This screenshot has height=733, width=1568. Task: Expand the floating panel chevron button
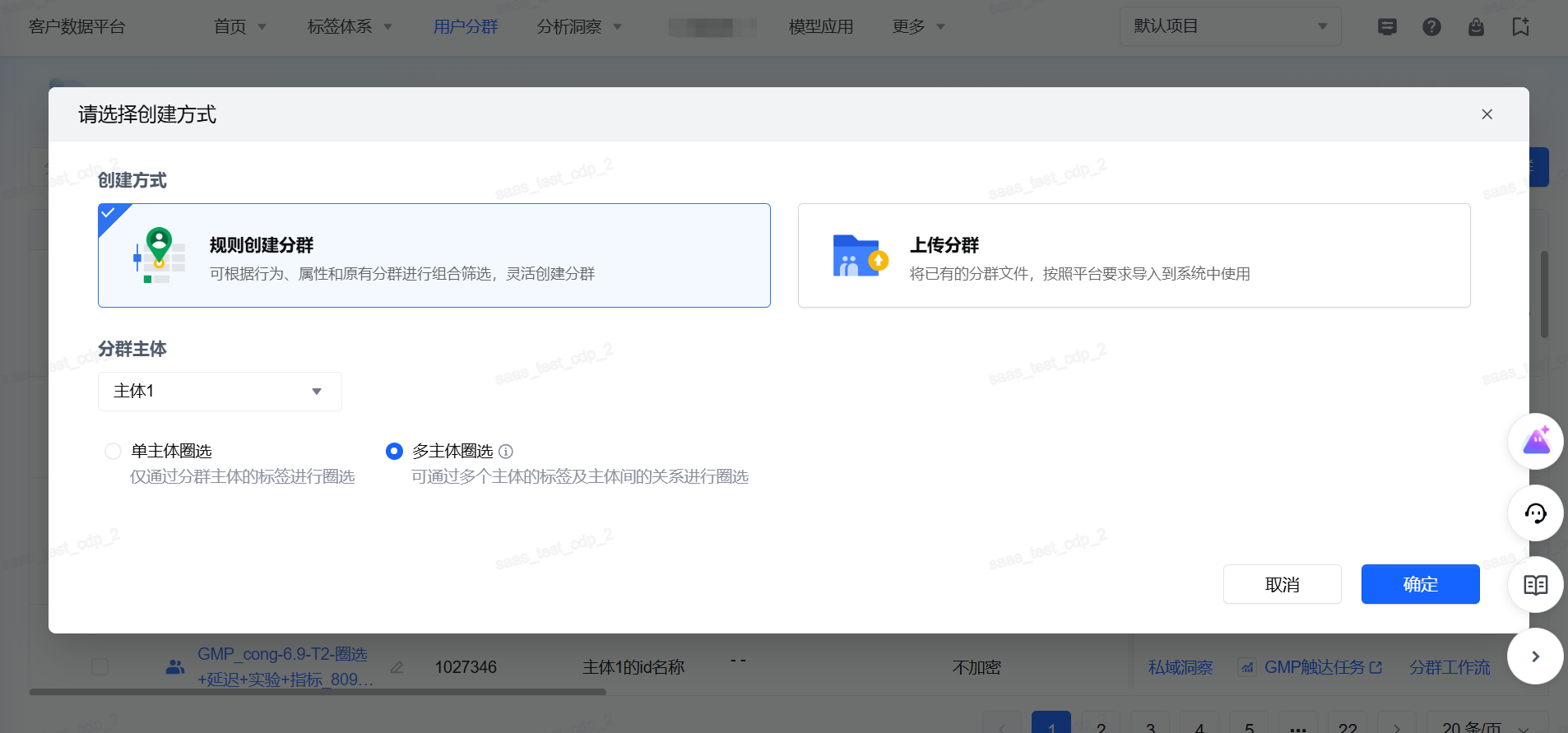click(1535, 656)
